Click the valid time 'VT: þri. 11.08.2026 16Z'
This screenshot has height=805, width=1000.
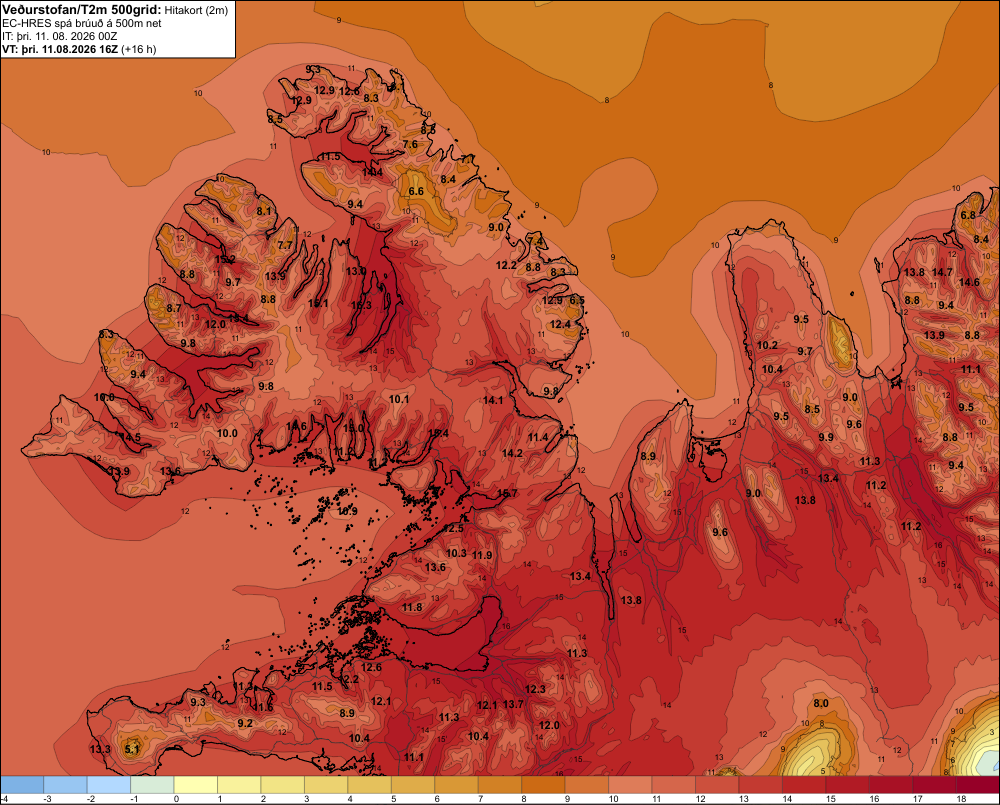[x=60, y=49]
